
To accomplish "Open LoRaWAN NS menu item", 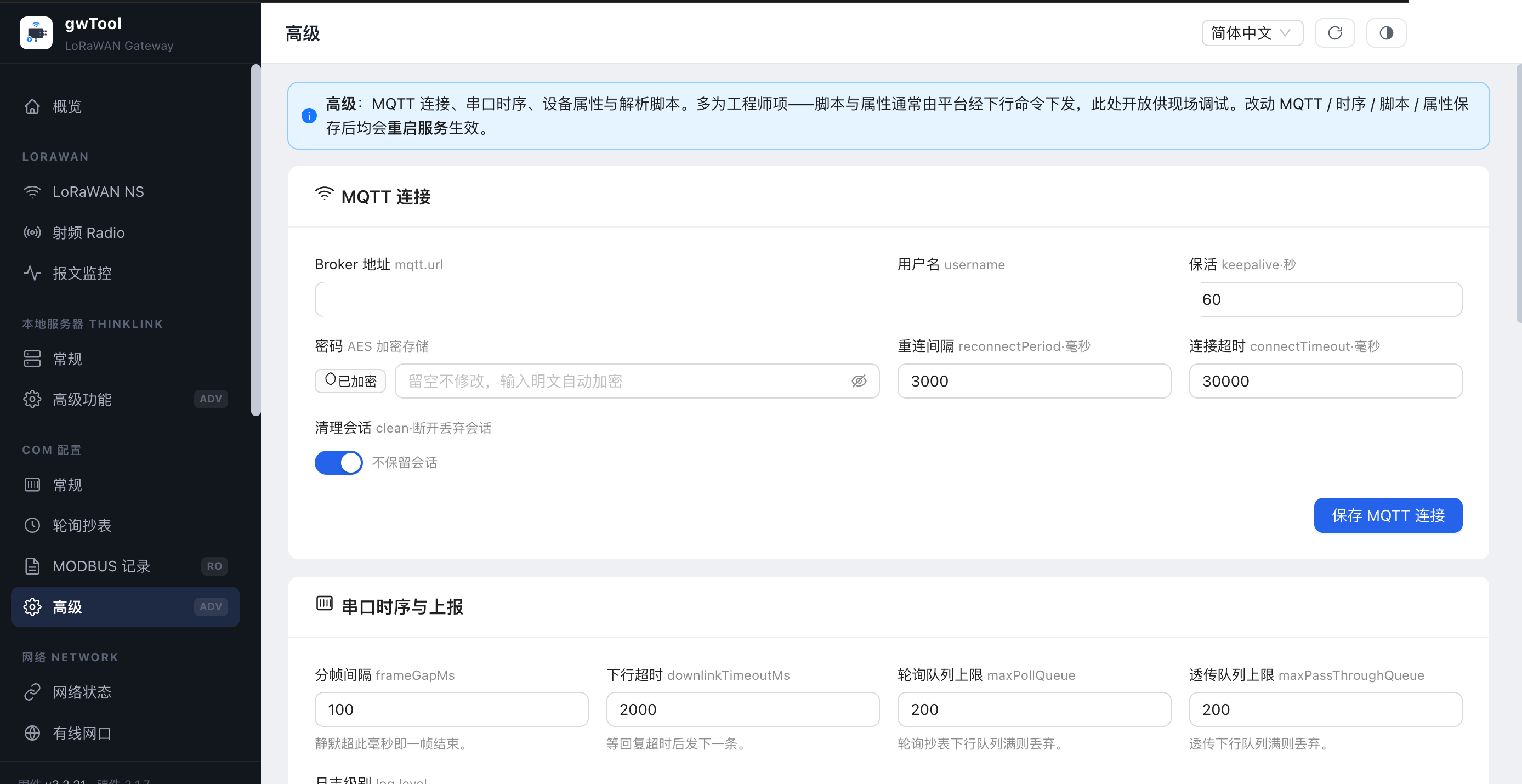I will pos(125,192).
